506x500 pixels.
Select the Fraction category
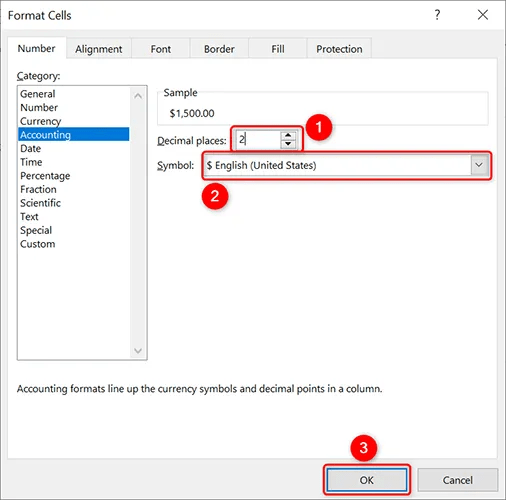tap(74, 189)
